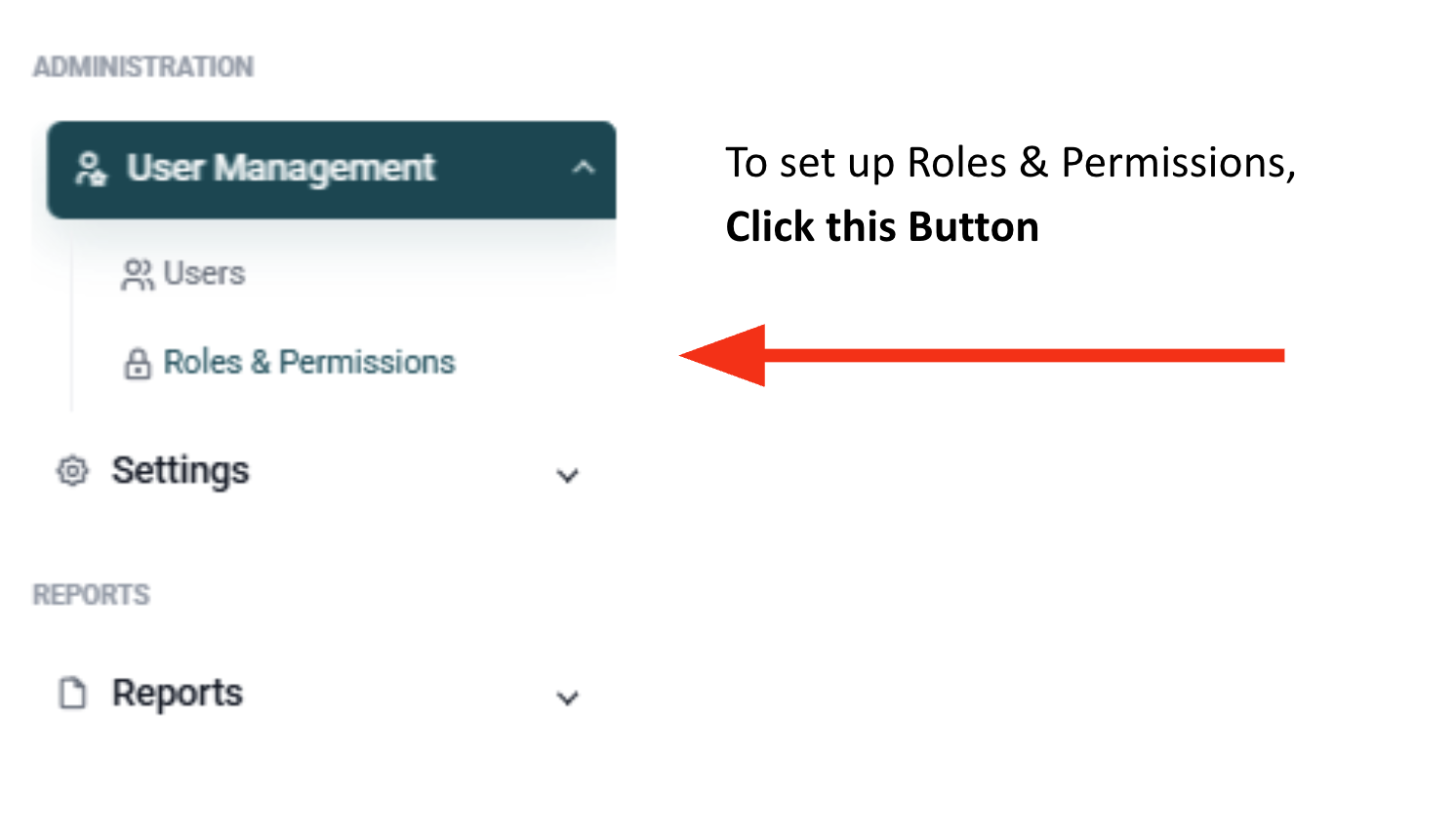Viewport: 1456px width, 831px height.
Task: Click the Reports document icon
Action: point(72,693)
